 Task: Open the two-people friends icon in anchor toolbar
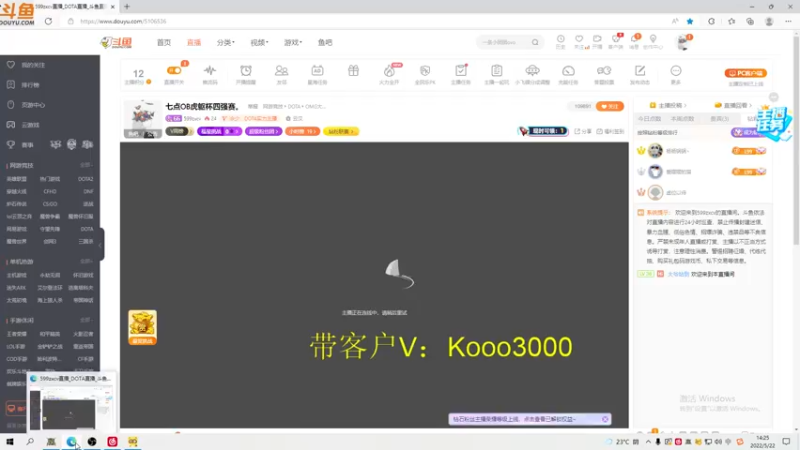(x=282, y=70)
